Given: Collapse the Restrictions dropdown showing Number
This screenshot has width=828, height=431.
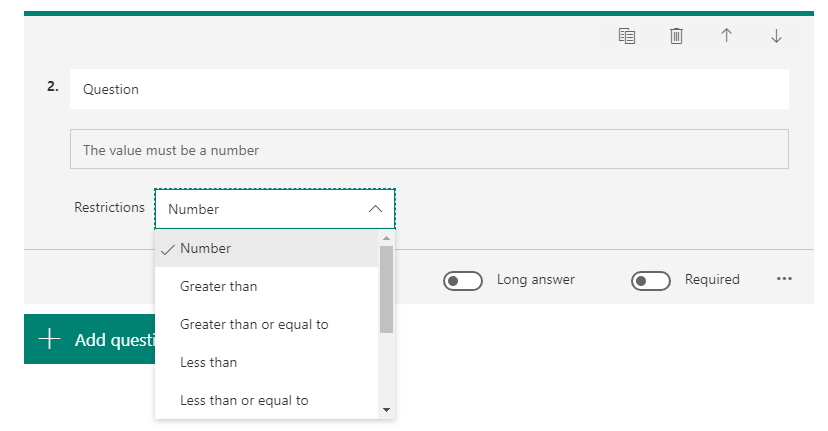Looking at the screenshot, I should (275, 209).
